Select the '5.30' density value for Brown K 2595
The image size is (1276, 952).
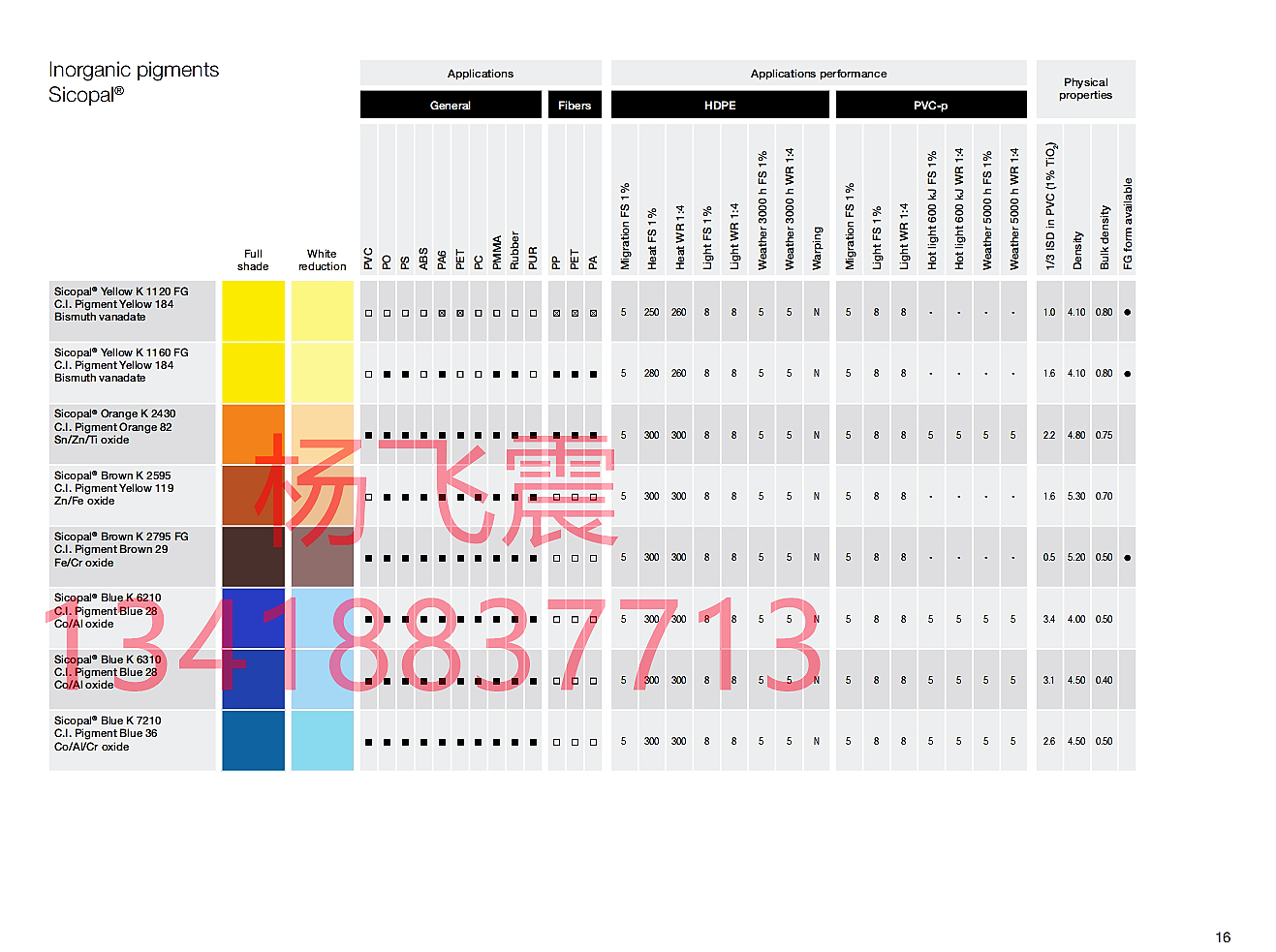point(1076,496)
